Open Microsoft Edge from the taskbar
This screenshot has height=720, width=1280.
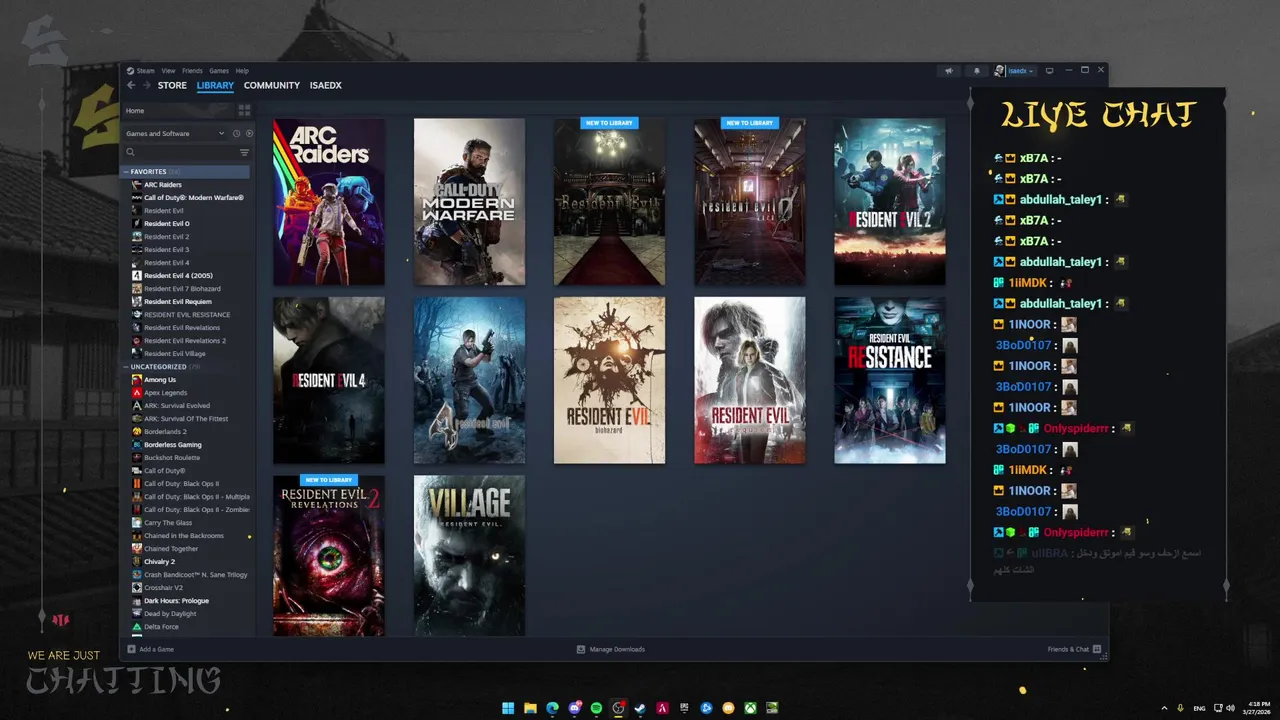click(552, 708)
